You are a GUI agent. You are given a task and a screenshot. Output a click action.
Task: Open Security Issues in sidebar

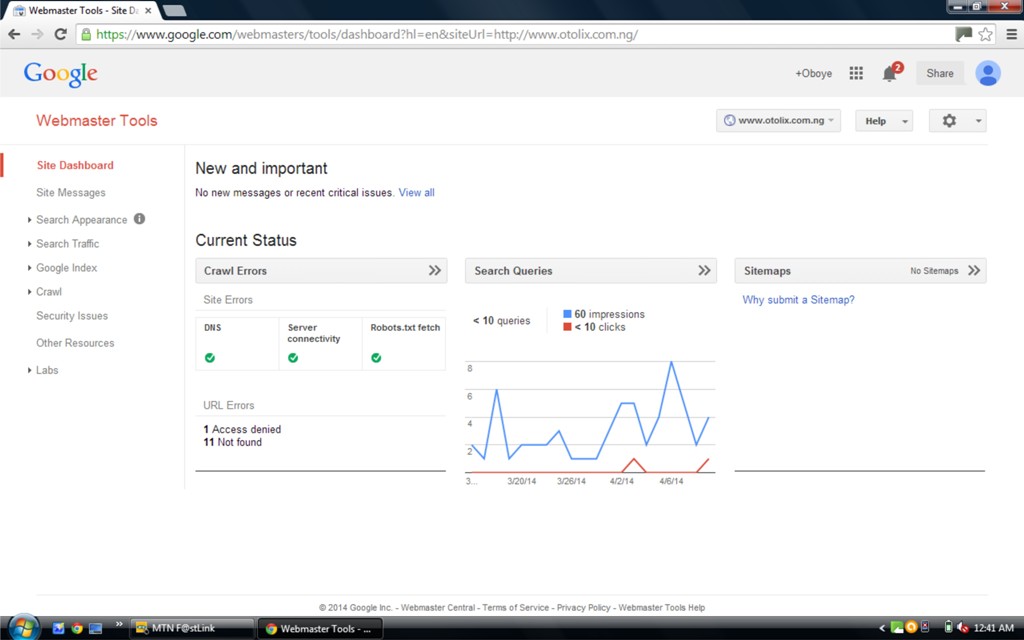[x=72, y=315]
